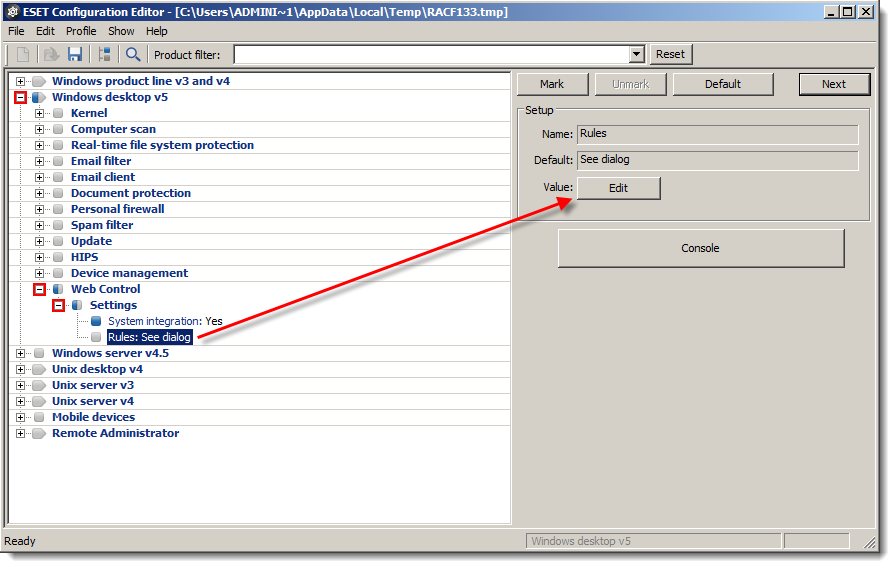The width and height of the screenshot is (895, 568).
Task: Click the tree view toolbar icon
Action: (105, 54)
